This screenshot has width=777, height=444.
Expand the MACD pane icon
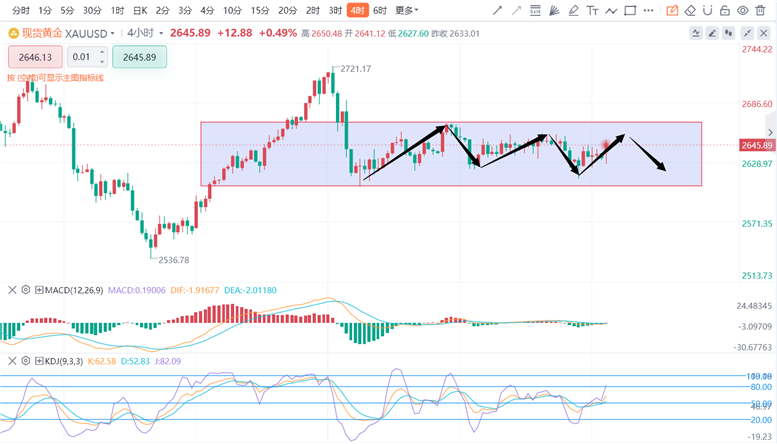pyautogui.click(x=39, y=290)
